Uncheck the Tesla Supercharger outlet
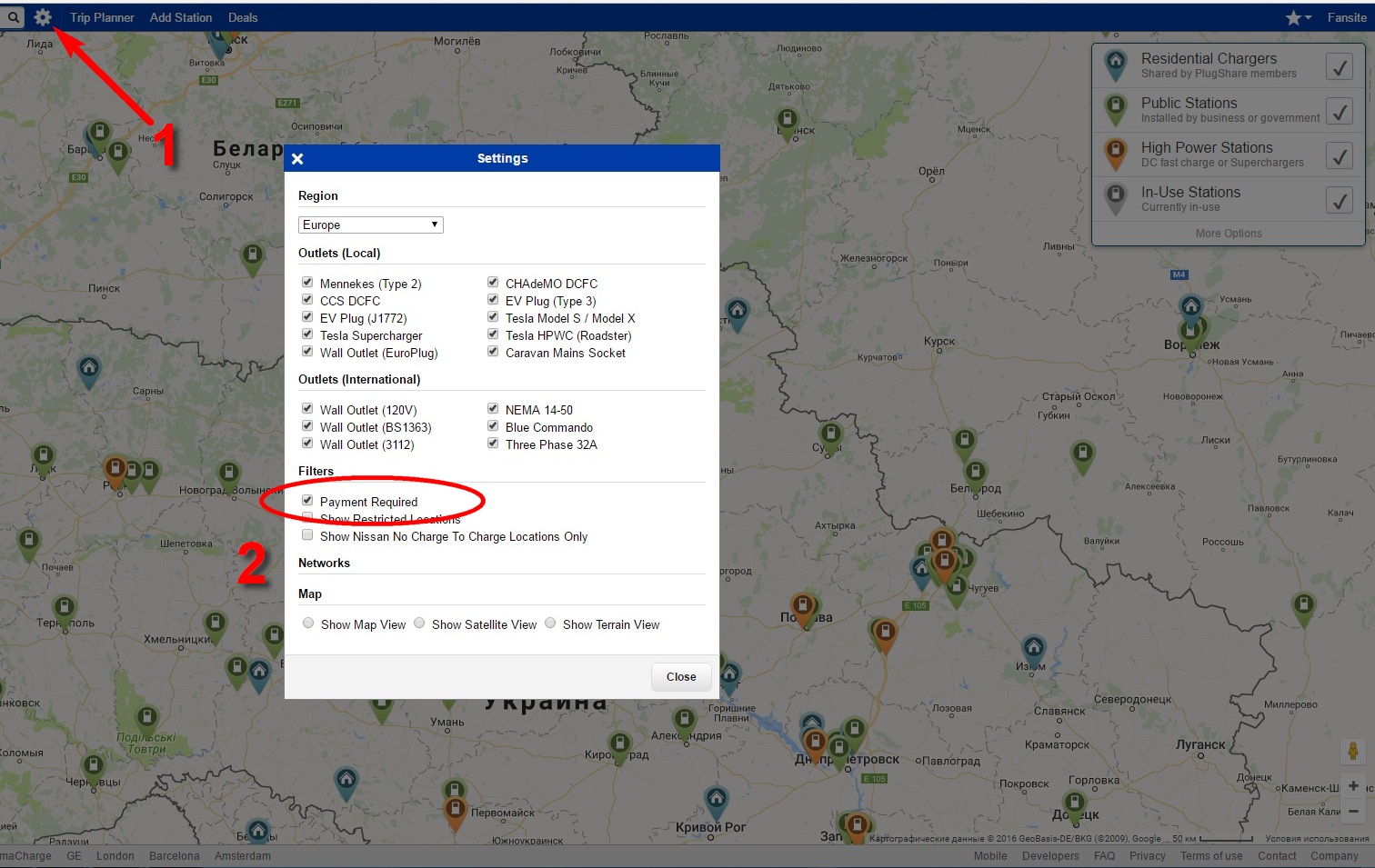This screenshot has width=1375, height=868. (x=307, y=334)
